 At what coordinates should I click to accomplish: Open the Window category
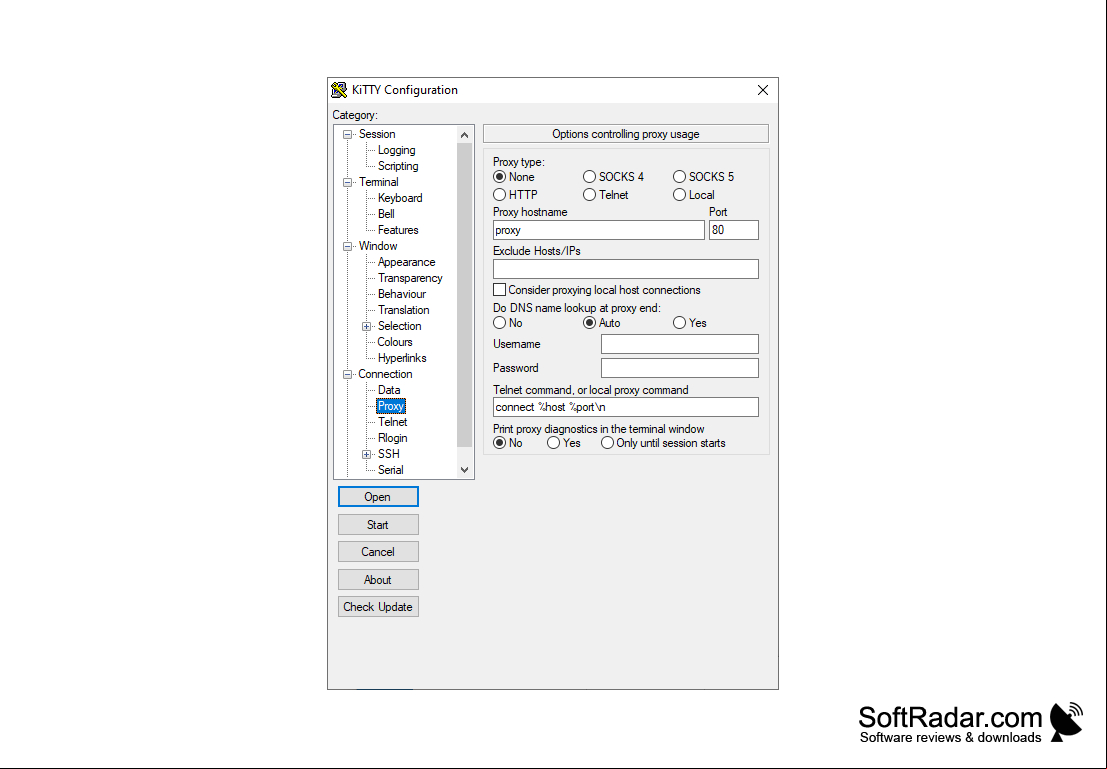(378, 246)
